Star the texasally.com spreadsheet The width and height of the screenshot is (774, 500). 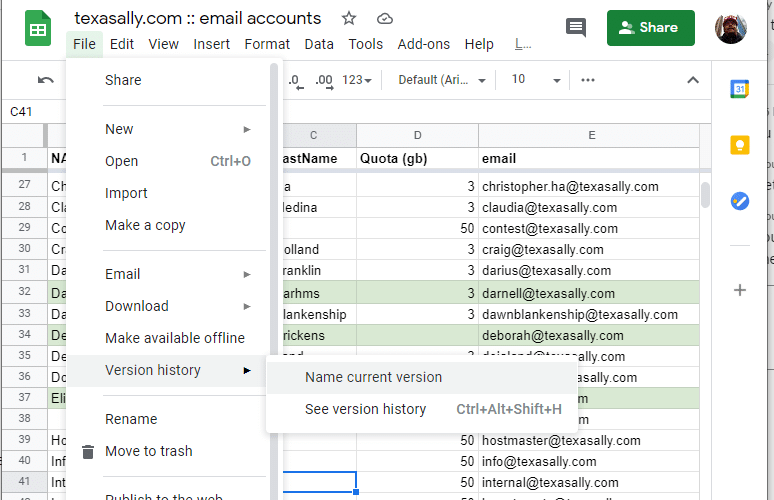point(349,18)
